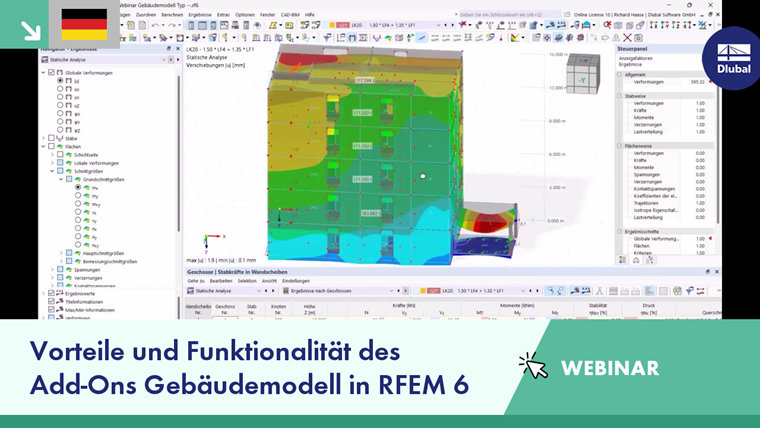Click the filter tab icon at Steuerpanel bottom

pyautogui.click(x=649, y=260)
